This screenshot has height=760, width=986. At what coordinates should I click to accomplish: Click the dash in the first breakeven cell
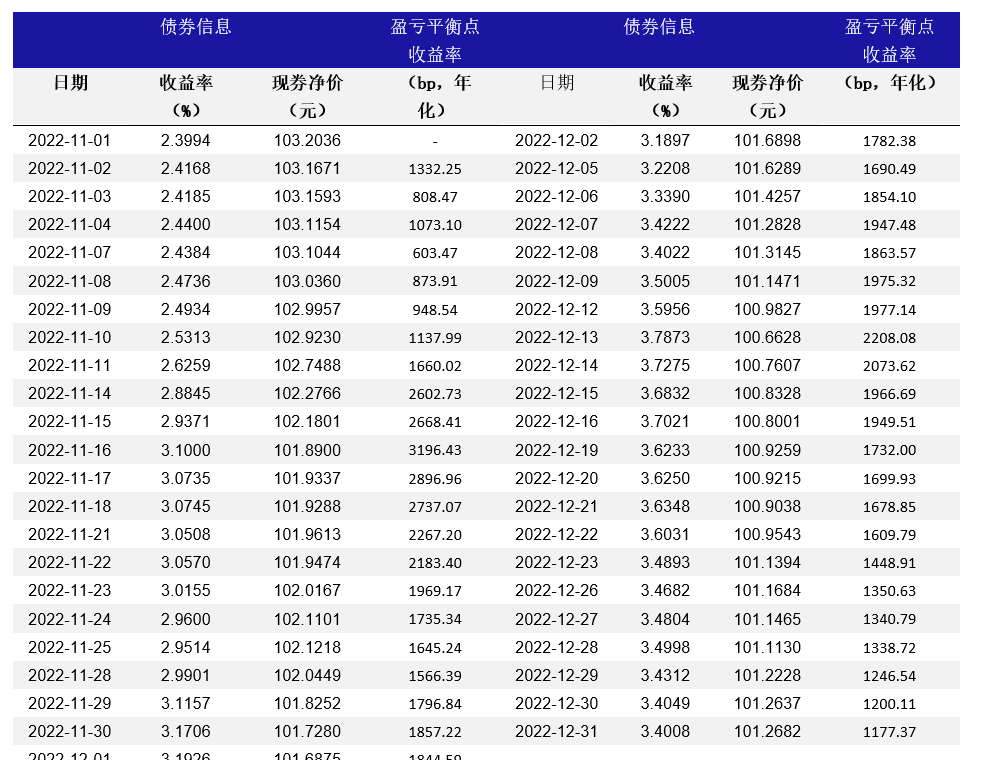[x=434, y=141]
